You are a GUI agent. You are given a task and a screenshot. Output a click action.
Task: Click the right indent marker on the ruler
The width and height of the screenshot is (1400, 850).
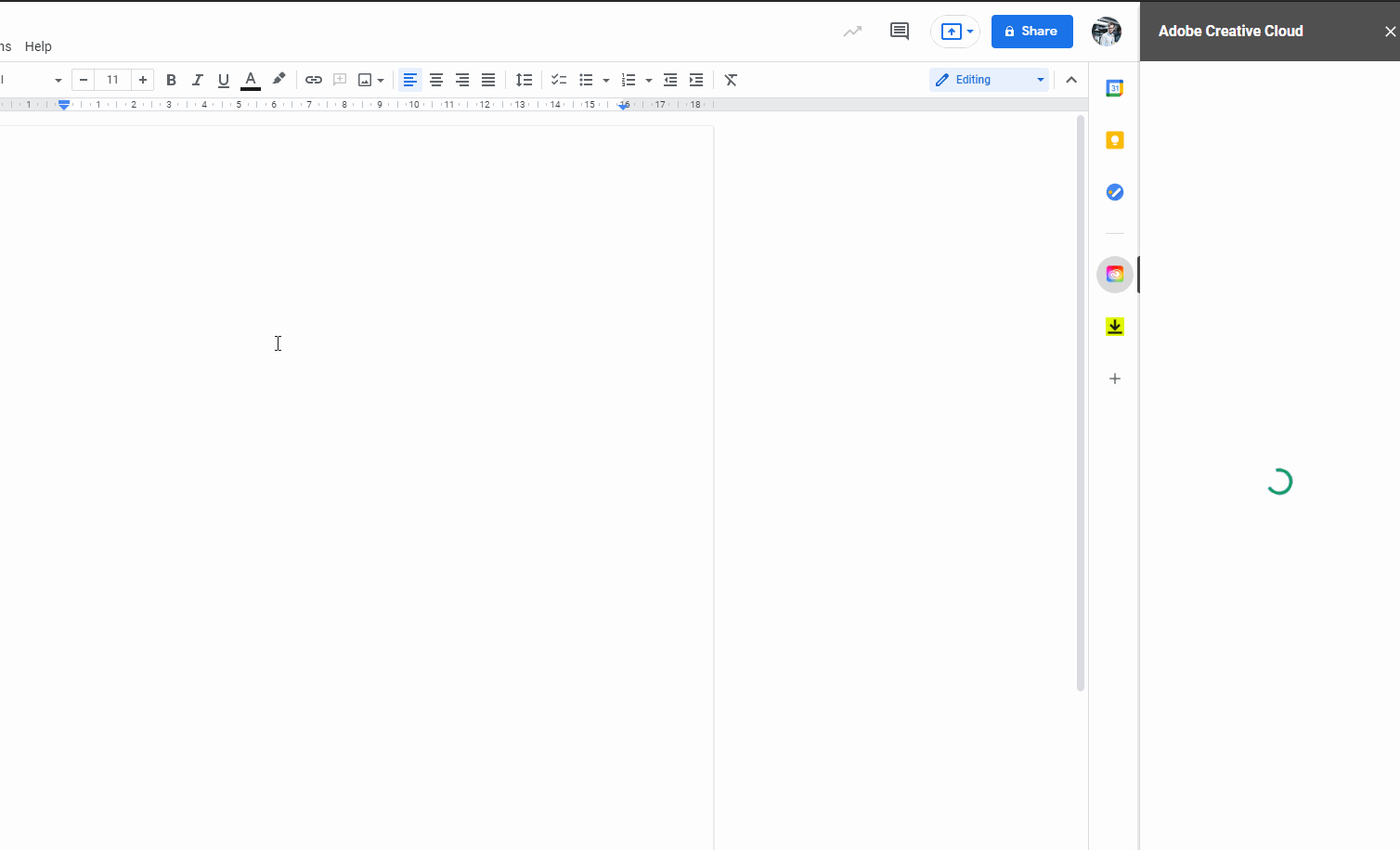624,106
